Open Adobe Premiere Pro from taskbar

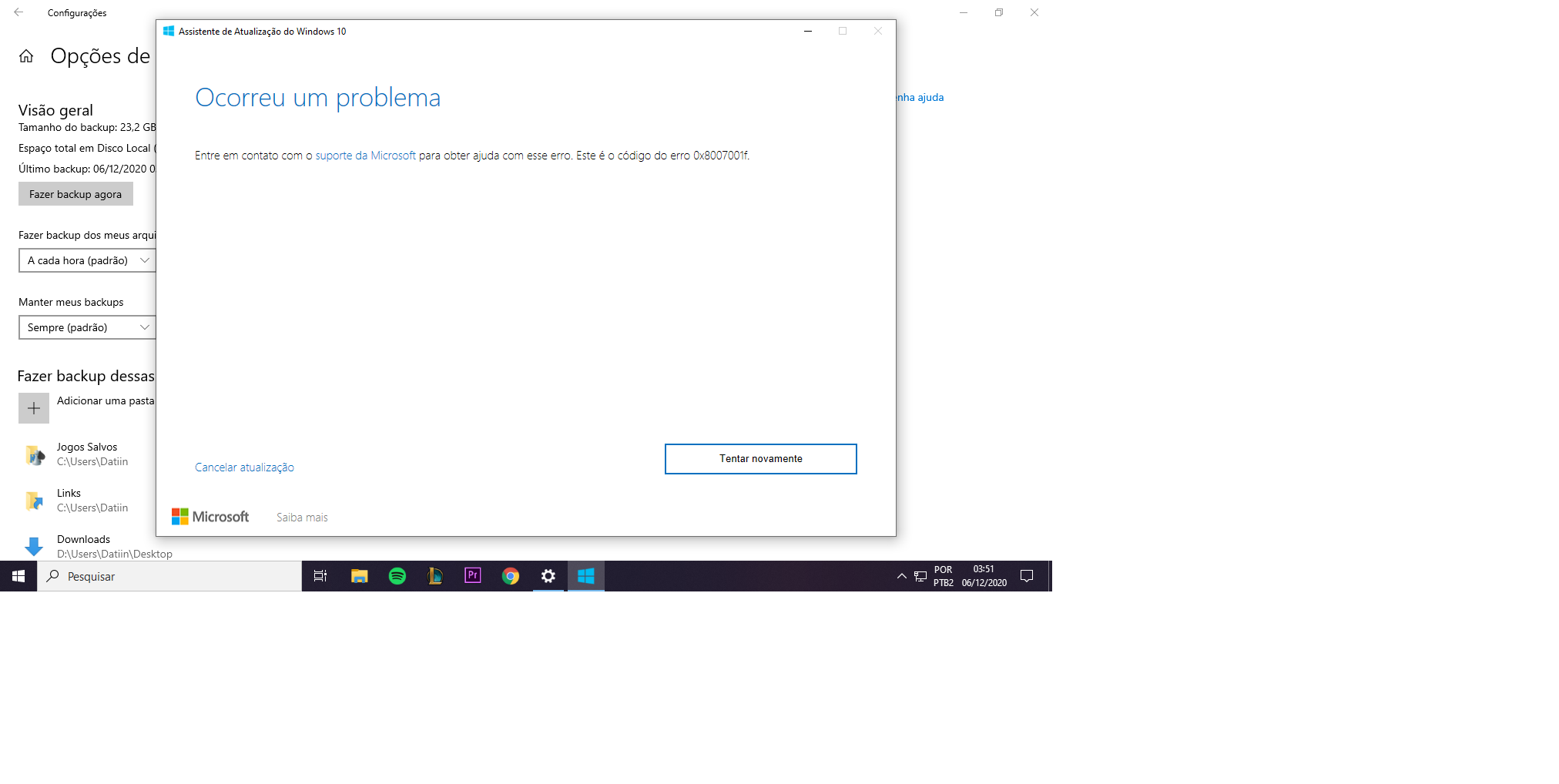point(472,576)
